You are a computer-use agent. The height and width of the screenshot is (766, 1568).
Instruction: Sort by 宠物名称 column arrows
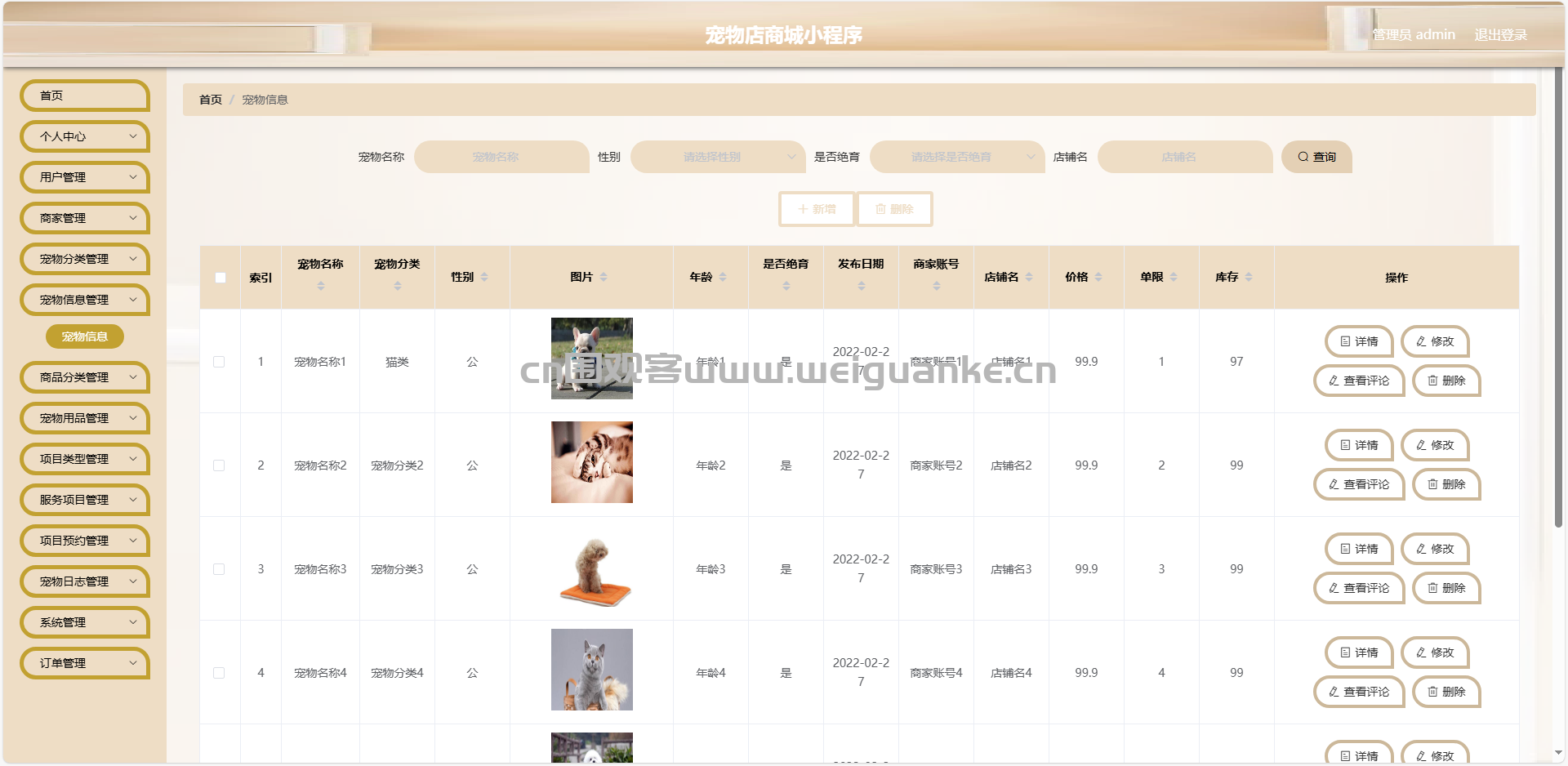coord(321,286)
